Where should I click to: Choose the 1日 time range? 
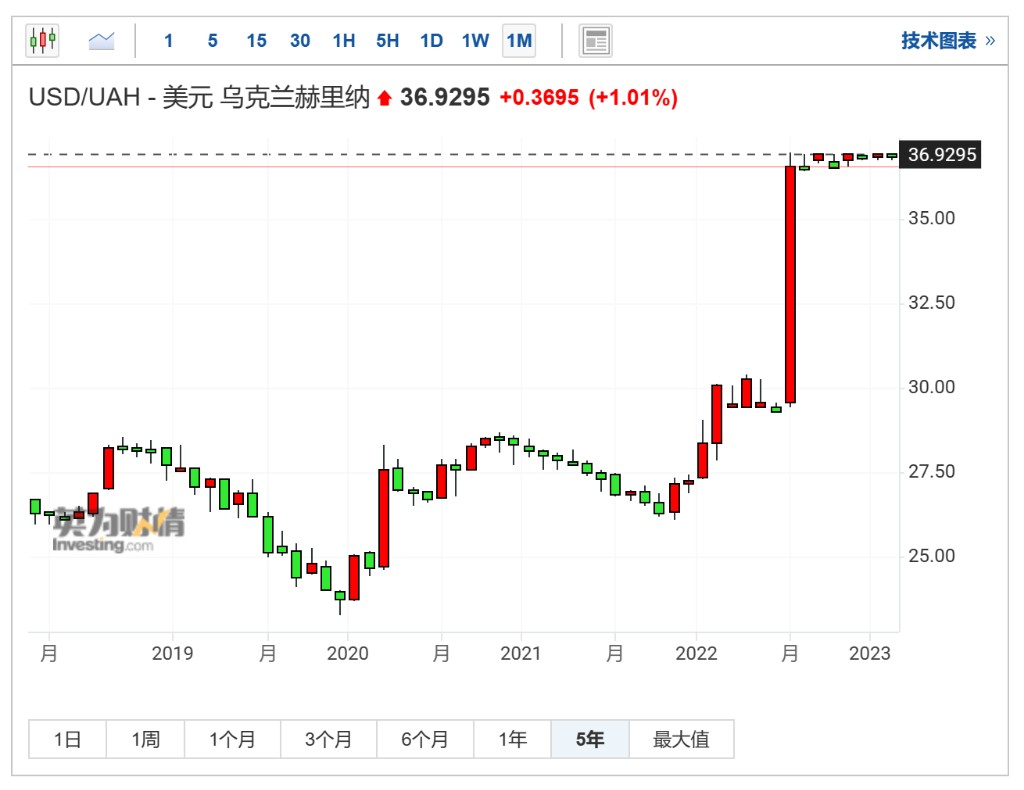[x=67, y=739]
